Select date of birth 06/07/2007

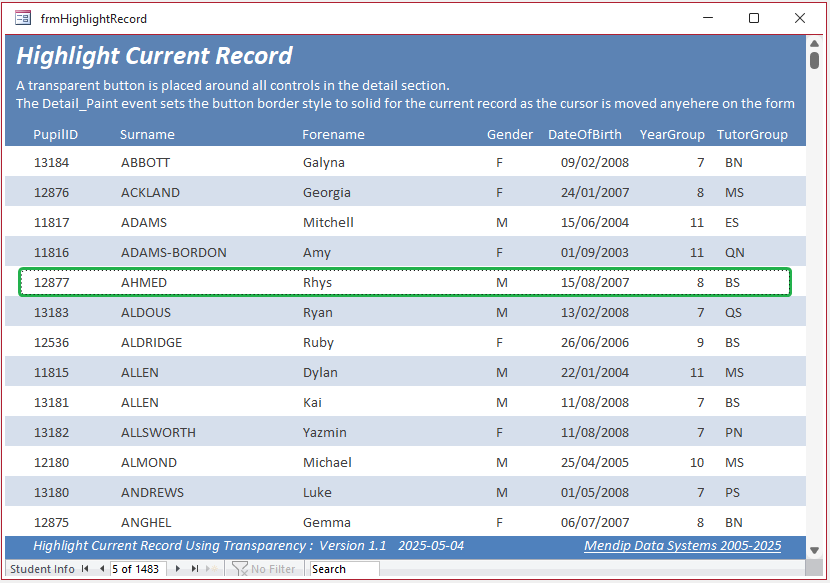pos(595,523)
